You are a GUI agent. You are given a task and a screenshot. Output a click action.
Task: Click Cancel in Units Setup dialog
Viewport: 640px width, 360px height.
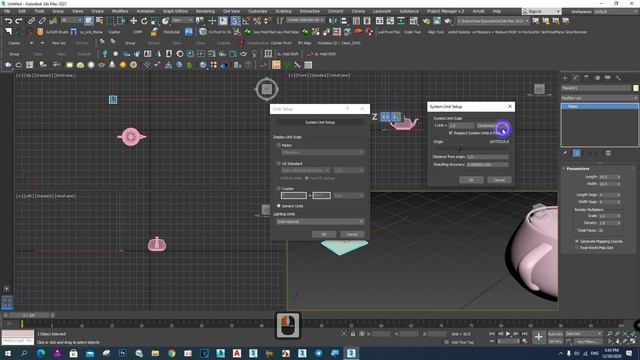click(352, 234)
